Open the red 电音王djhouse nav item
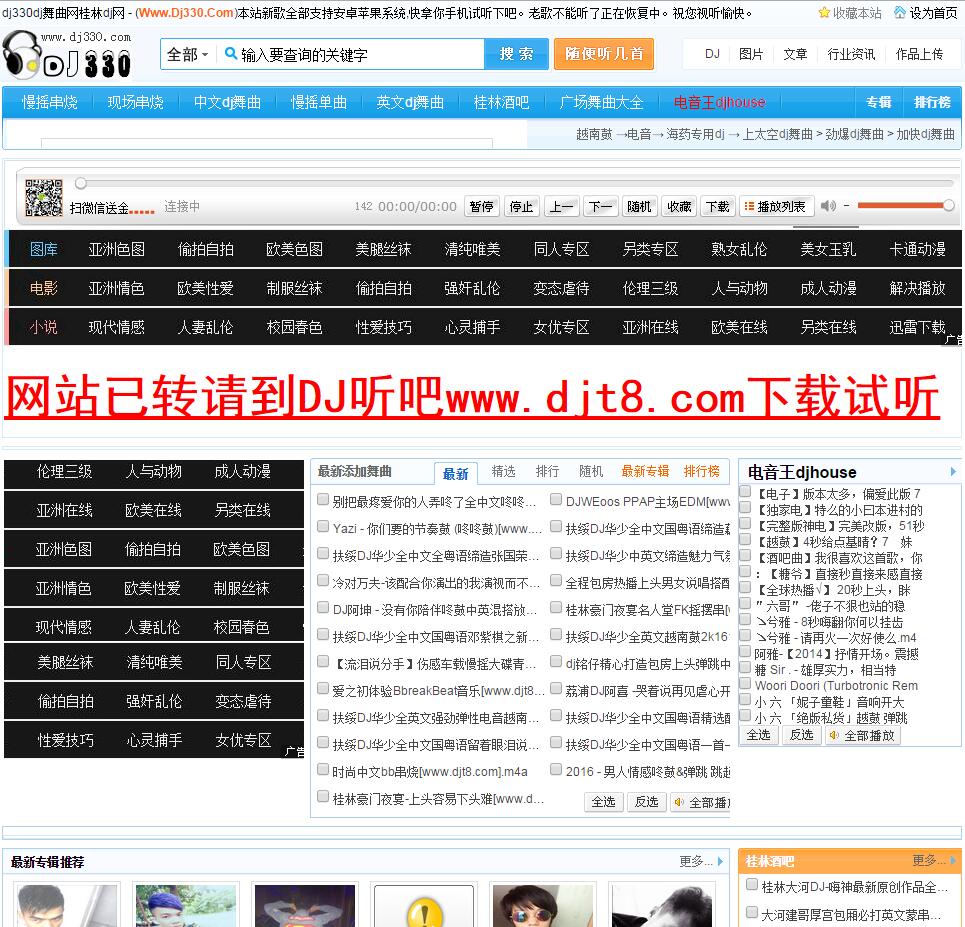 click(x=719, y=102)
